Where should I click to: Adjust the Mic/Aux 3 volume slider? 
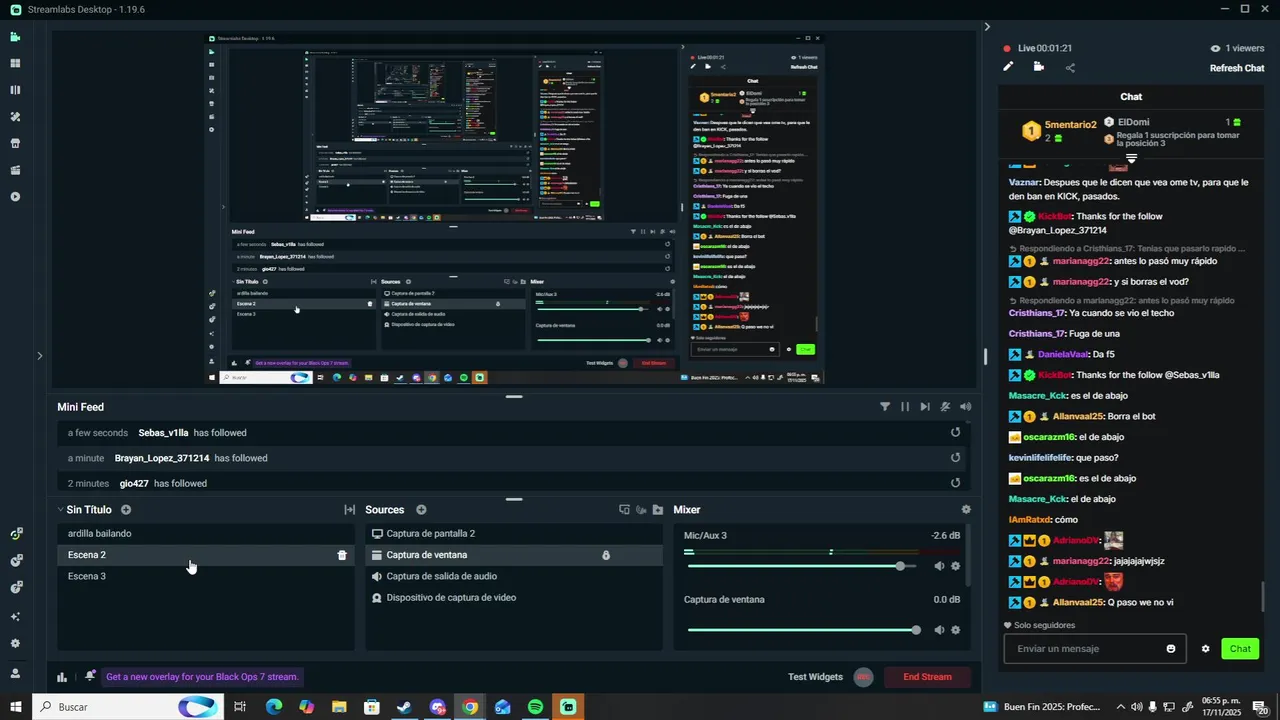801,566
